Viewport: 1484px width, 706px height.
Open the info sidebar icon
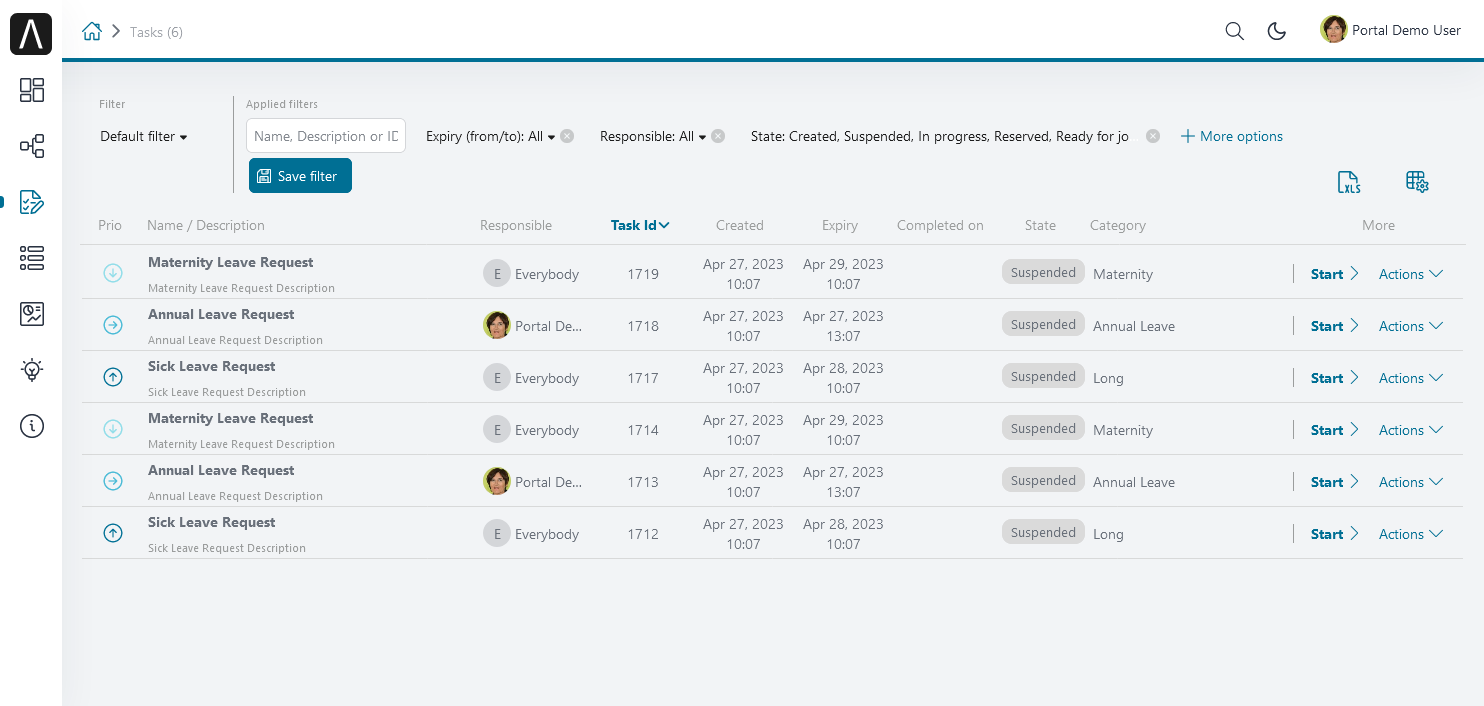[x=32, y=426]
